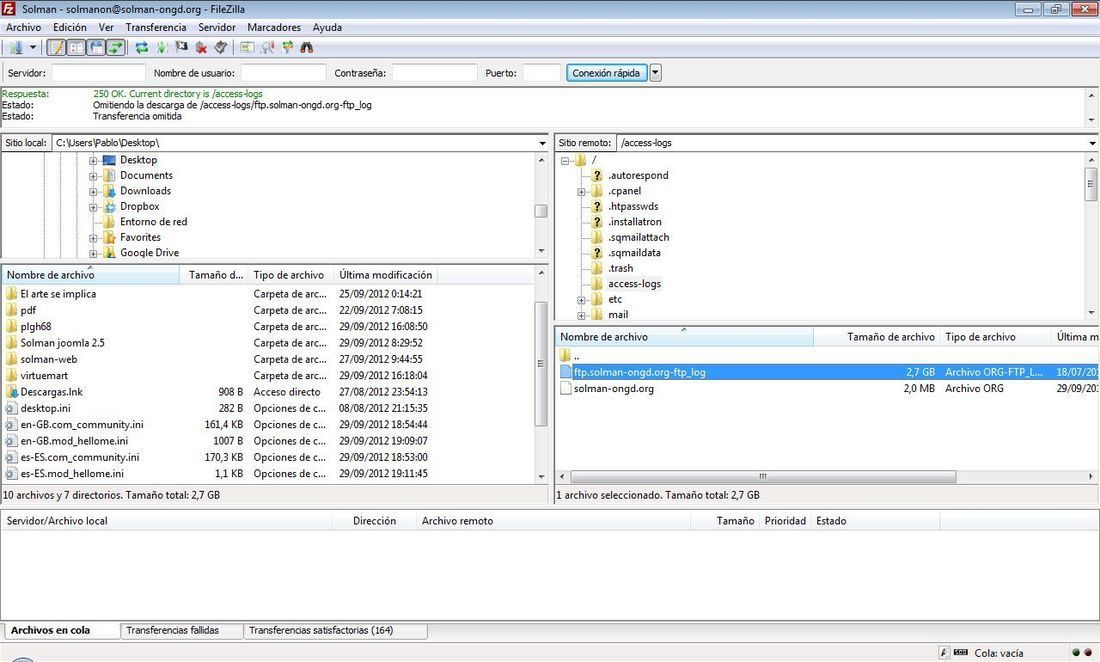Select the 'Solman joomla 2.5' folder
This screenshot has width=1100, height=662.
tap(62, 344)
